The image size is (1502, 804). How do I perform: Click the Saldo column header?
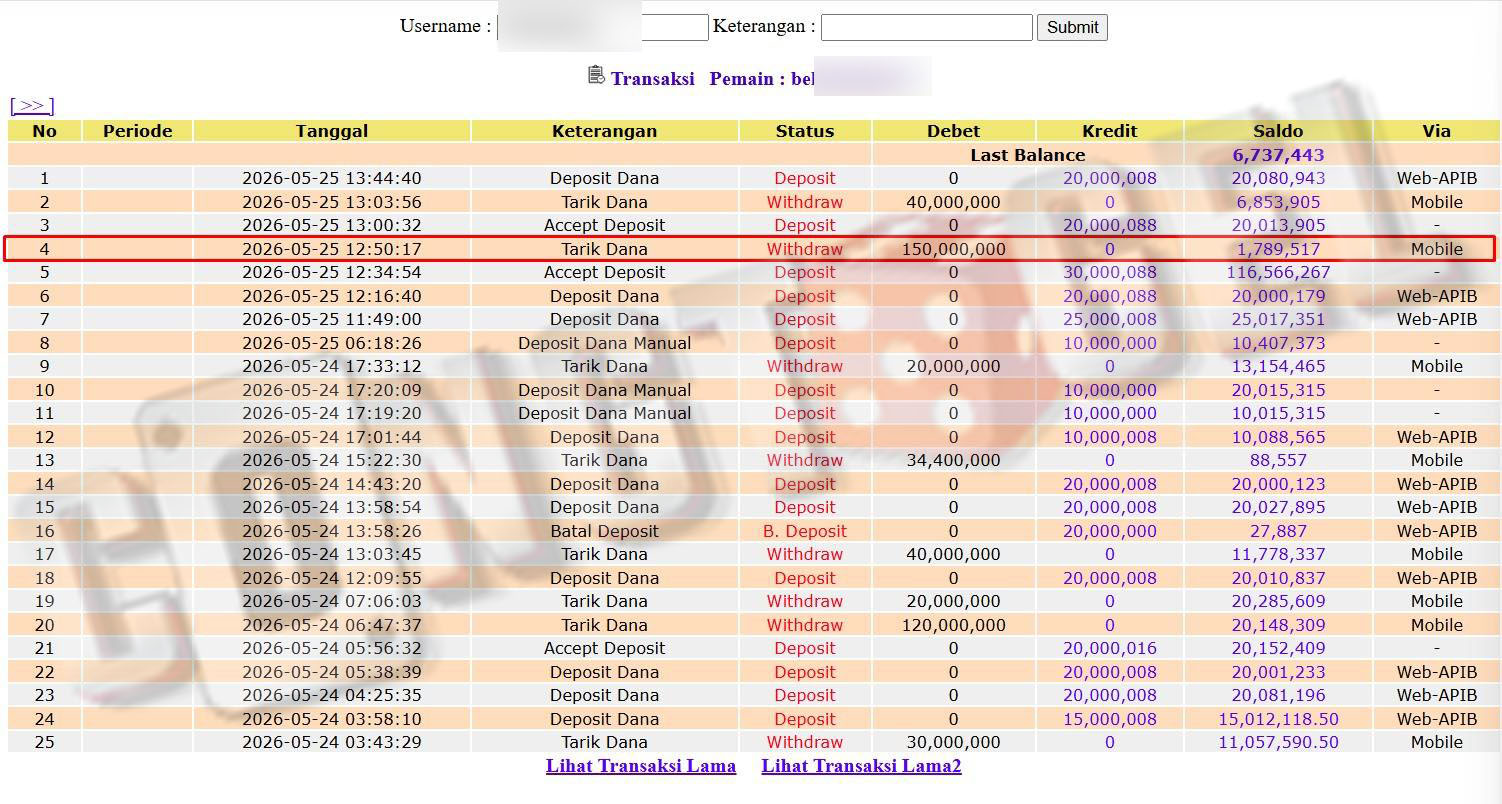pyautogui.click(x=1278, y=131)
